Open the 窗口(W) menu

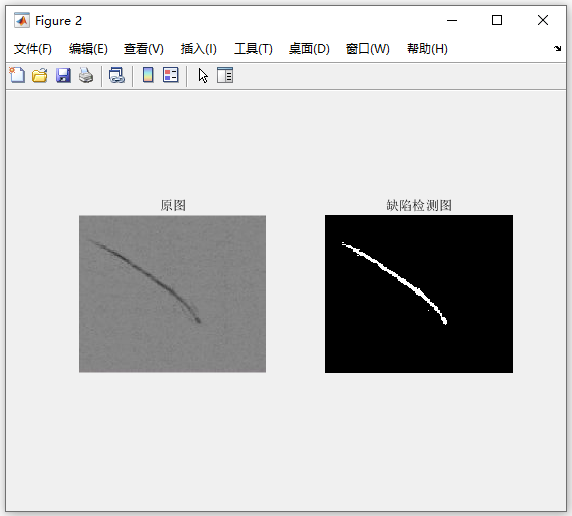tap(368, 49)
